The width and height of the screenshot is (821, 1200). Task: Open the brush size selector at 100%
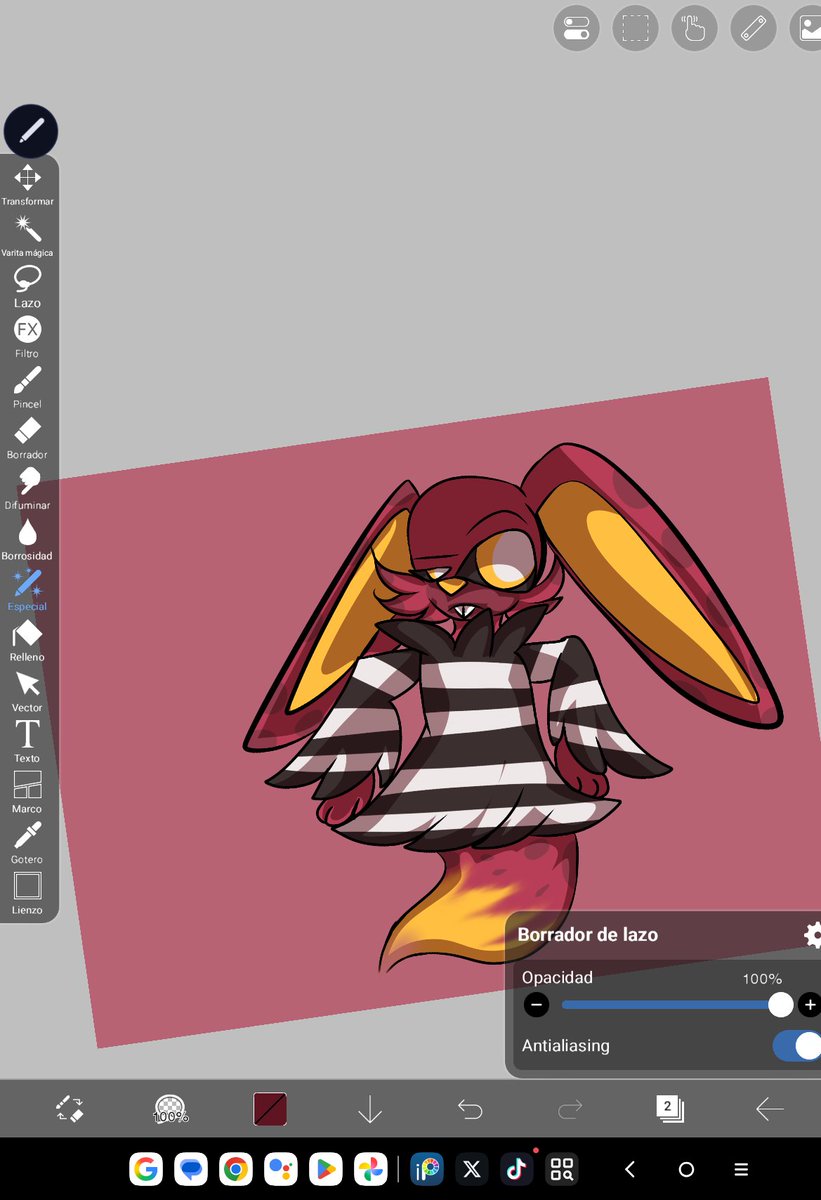click(x=170, y=1109)
